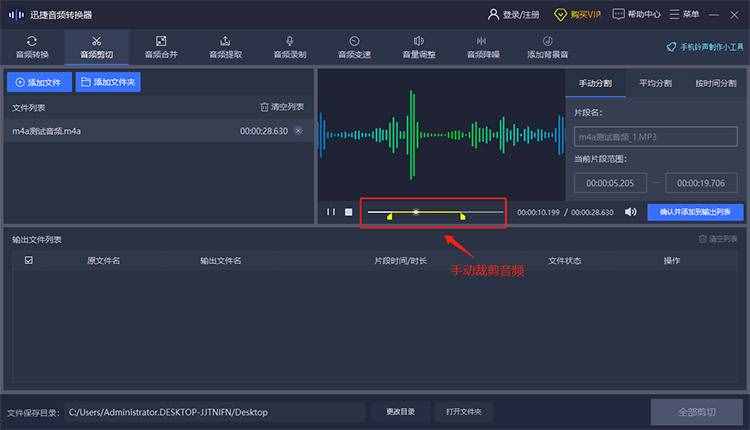Viewport: 750px width, 430px height.
Task: Click the right yellow trim handle
Action: point(462,217)
